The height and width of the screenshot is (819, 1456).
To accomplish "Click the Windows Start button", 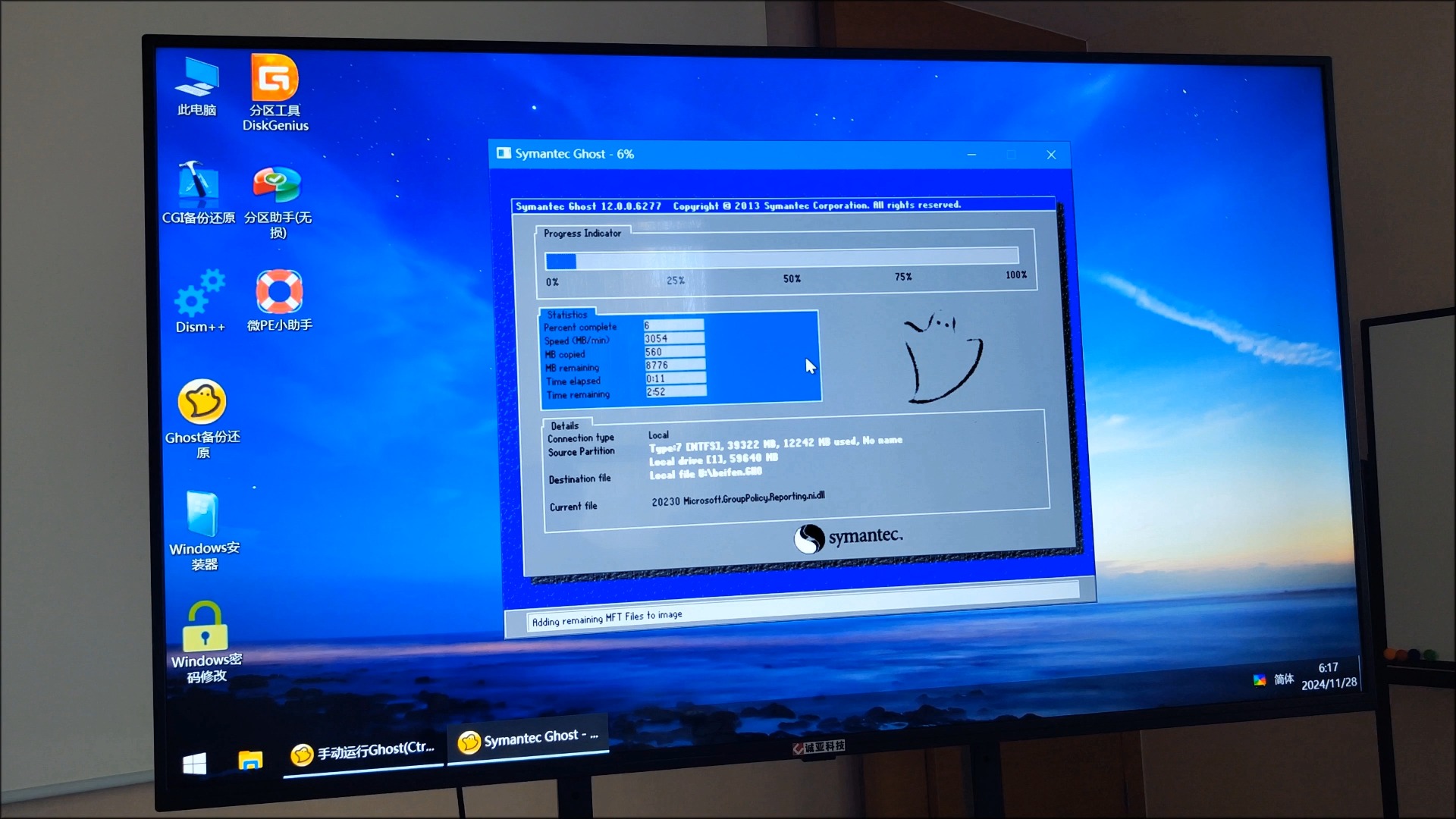I will [195, 764].
